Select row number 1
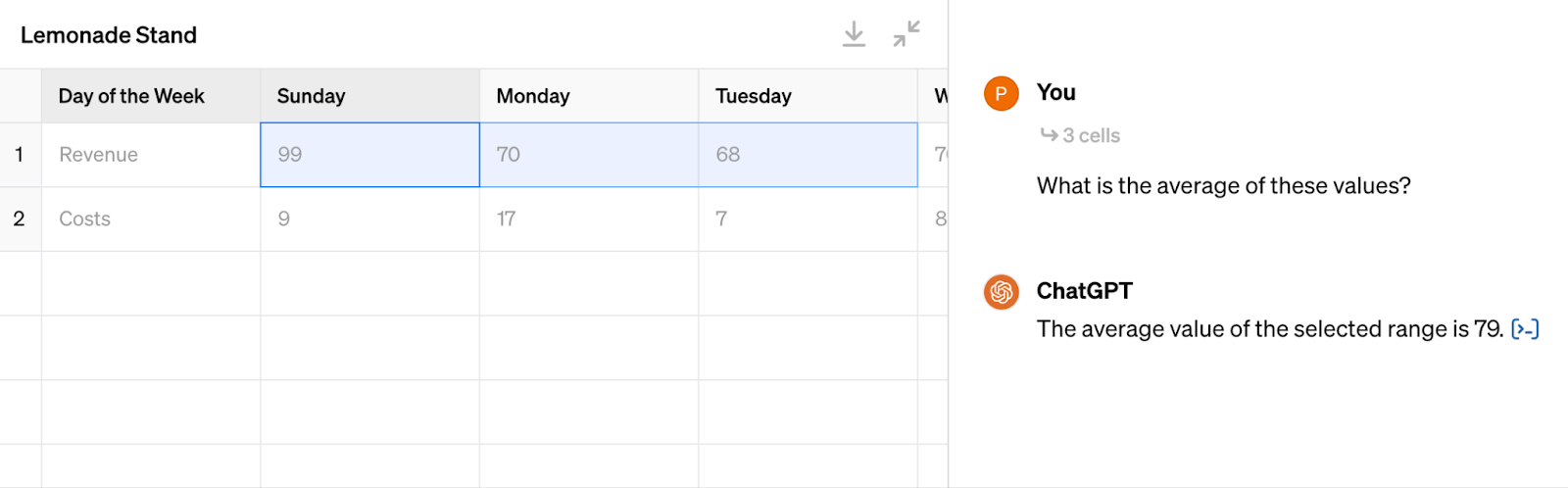Image resolution: width=1568 pixels, height=488 pixels. [x=20, y=155]
